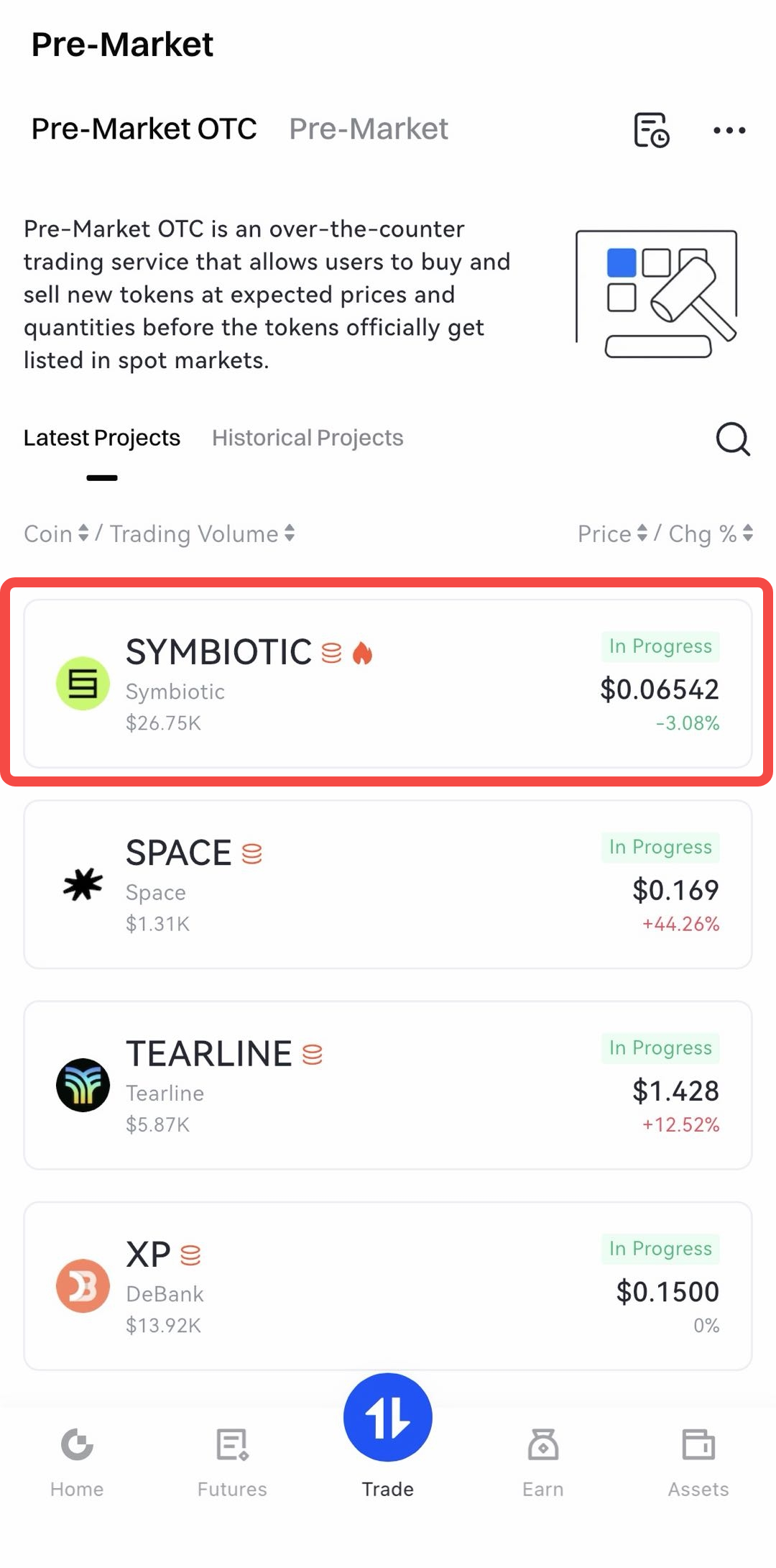Screen dimensions: 776x1568
Task: Go to Futures in bottom navigation
Action: point(232,1461)
